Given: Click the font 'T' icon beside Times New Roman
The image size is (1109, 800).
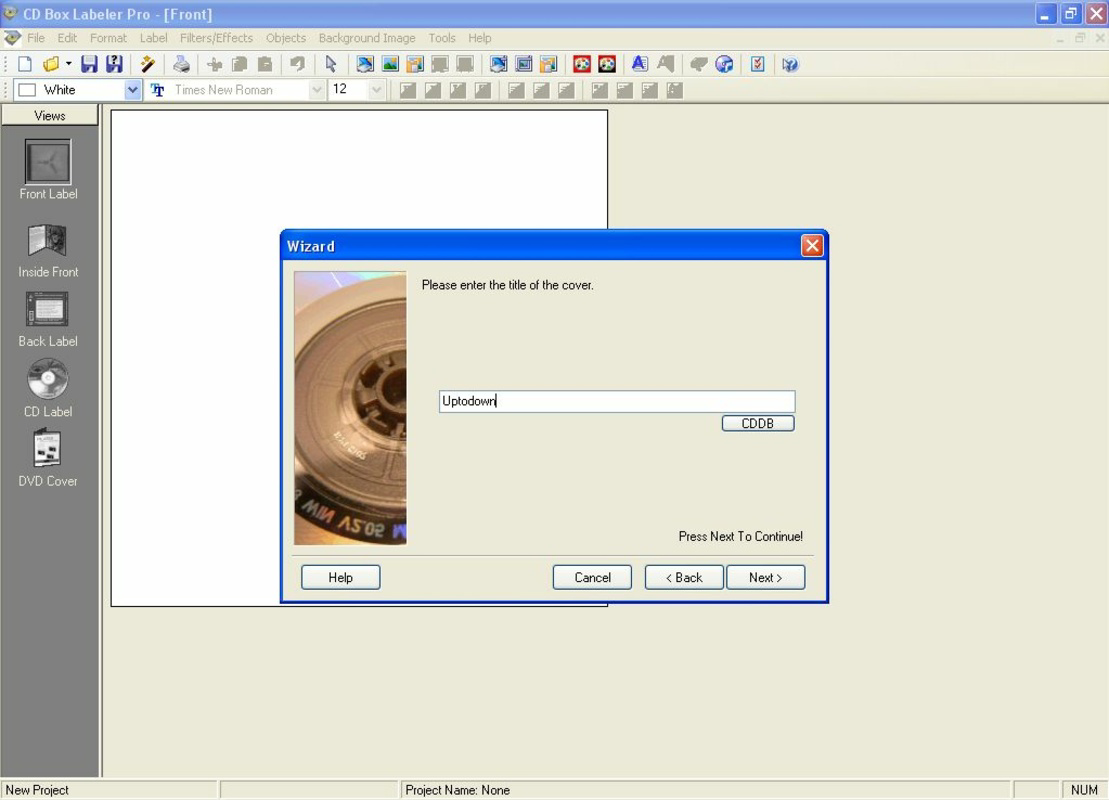Looking at the screenshot, I should (x=158, y=90).
